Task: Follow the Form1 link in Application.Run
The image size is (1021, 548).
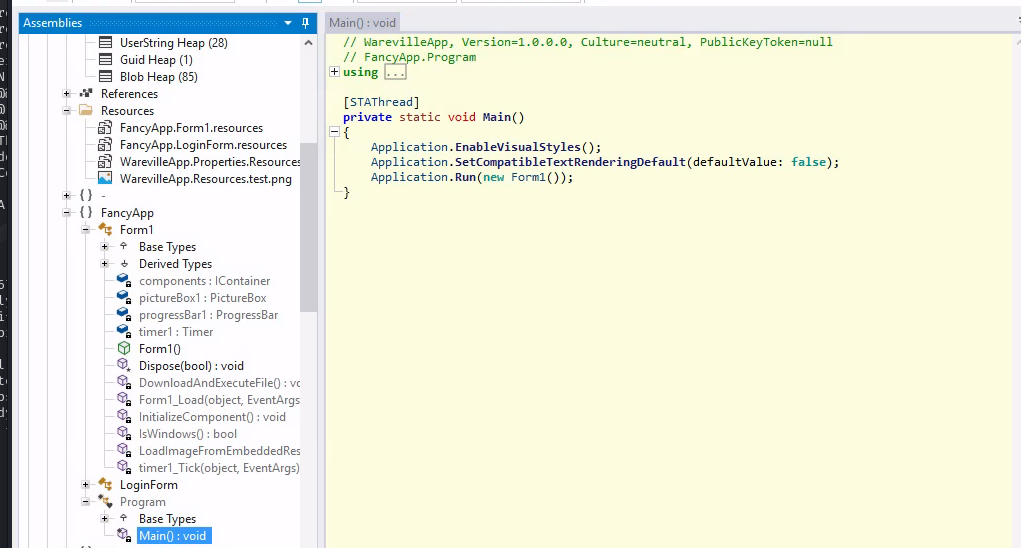Action: 527,177
